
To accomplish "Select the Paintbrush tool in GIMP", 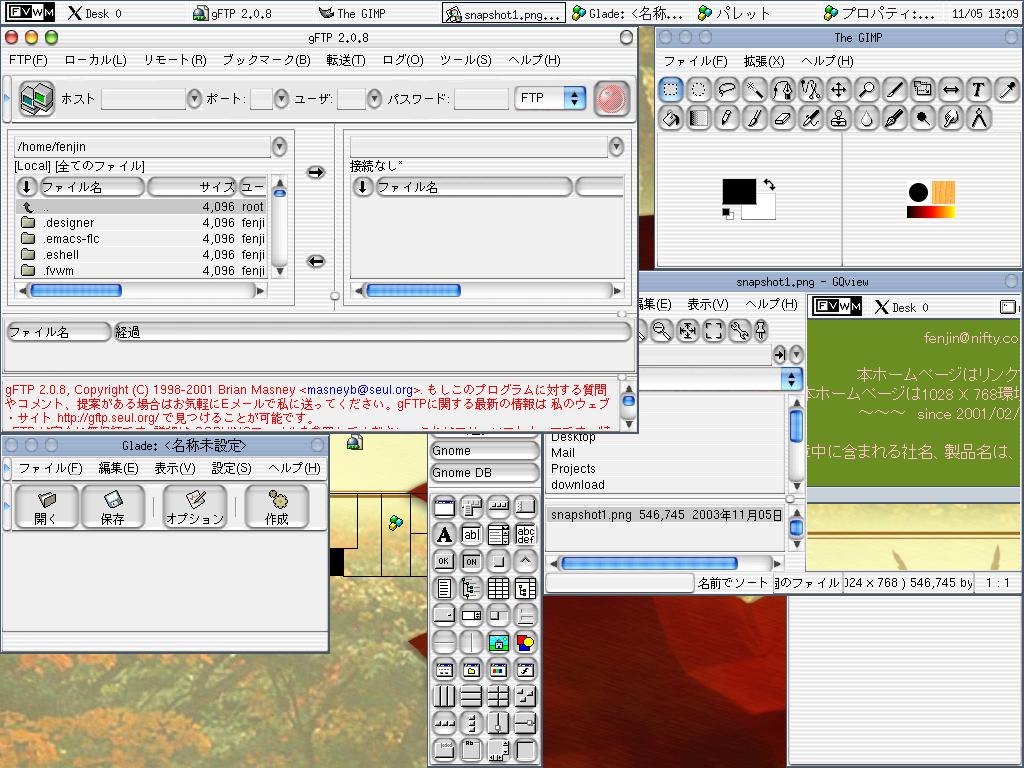I will [x=755, y=118].
